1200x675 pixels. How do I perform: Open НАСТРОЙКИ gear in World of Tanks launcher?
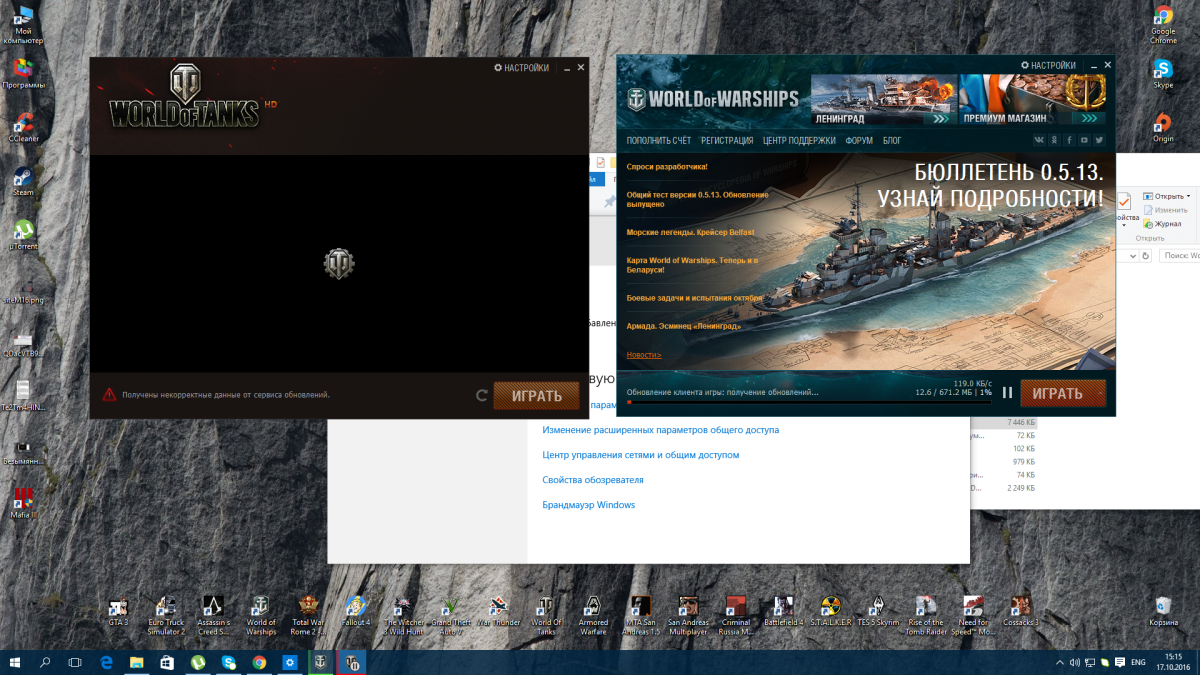click(521, 68)
